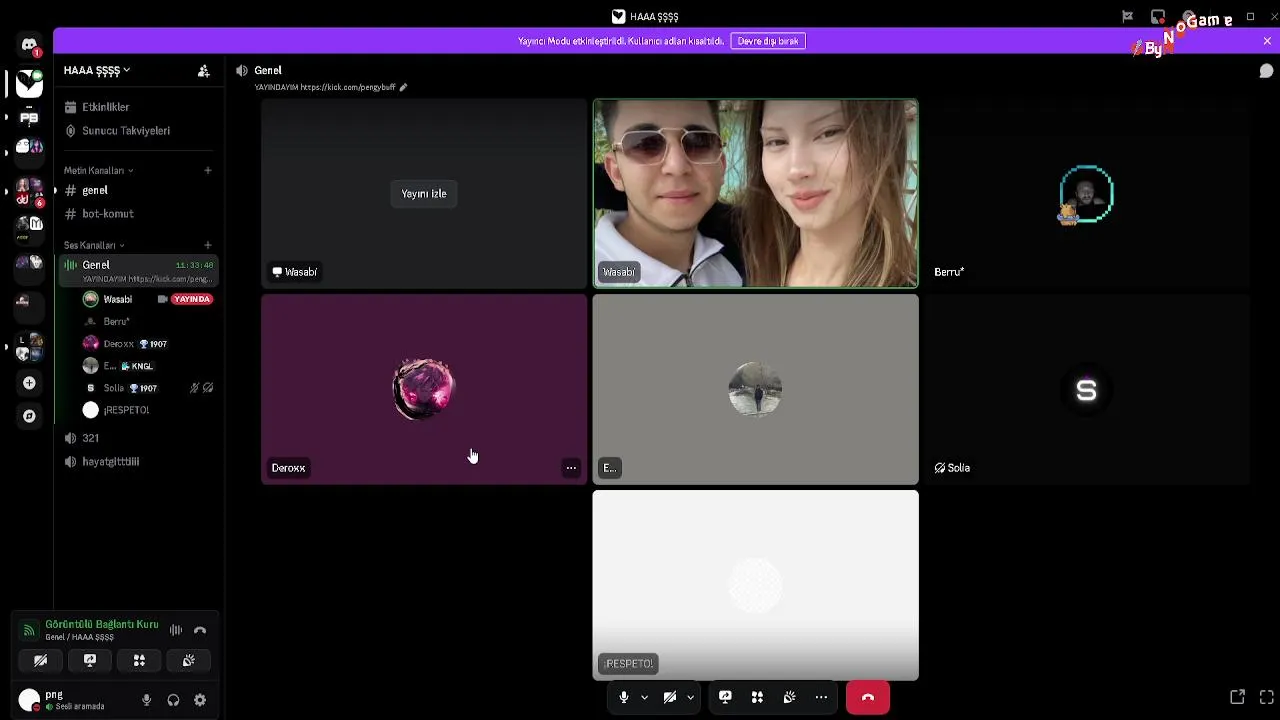
Task: Collapse the Metin Kanalları category
Action: pos(98,171)
